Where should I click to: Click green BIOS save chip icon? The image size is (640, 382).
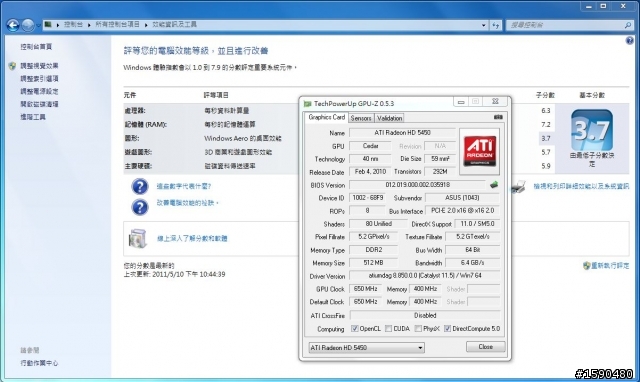(494, 185)
